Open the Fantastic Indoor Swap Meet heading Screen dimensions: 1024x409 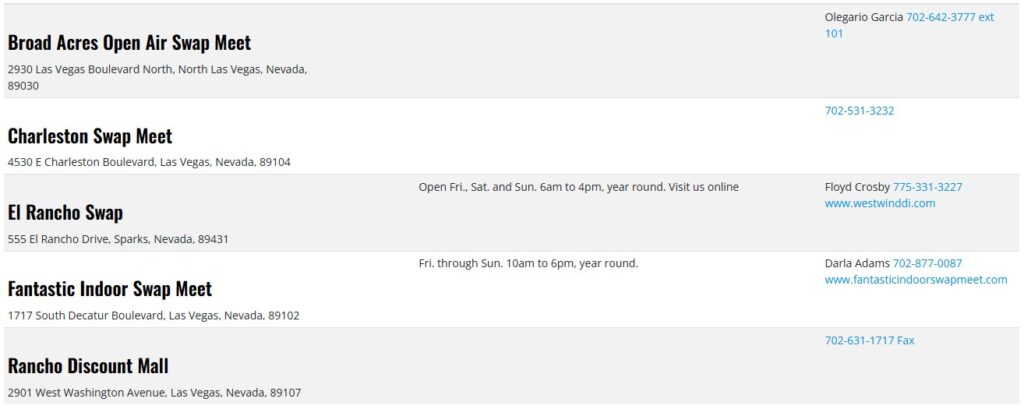tap(110, 289)
